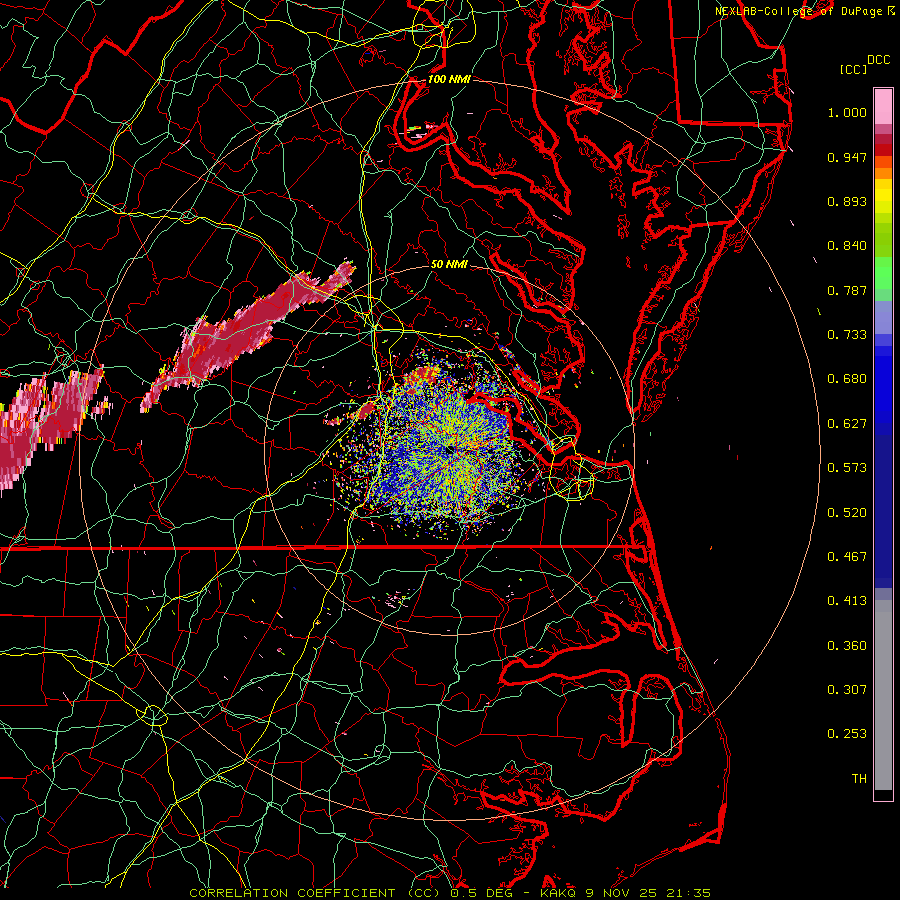Click the 0.573 color scale value
Viewport: 900px width, 900px height.
tap(847, 468)
